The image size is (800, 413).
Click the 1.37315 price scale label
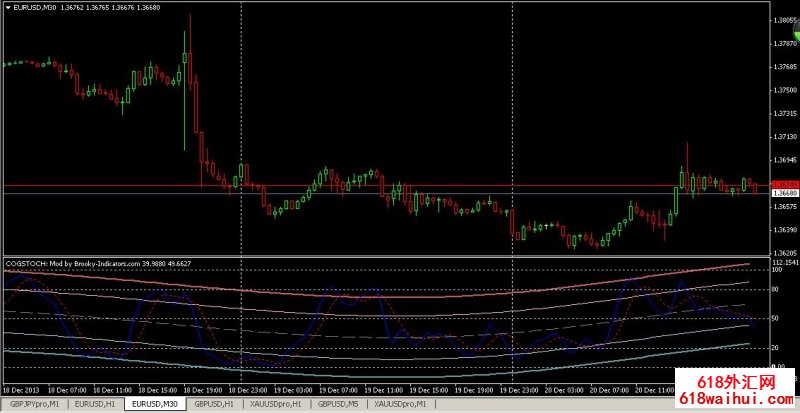click(x=785, y=114)
